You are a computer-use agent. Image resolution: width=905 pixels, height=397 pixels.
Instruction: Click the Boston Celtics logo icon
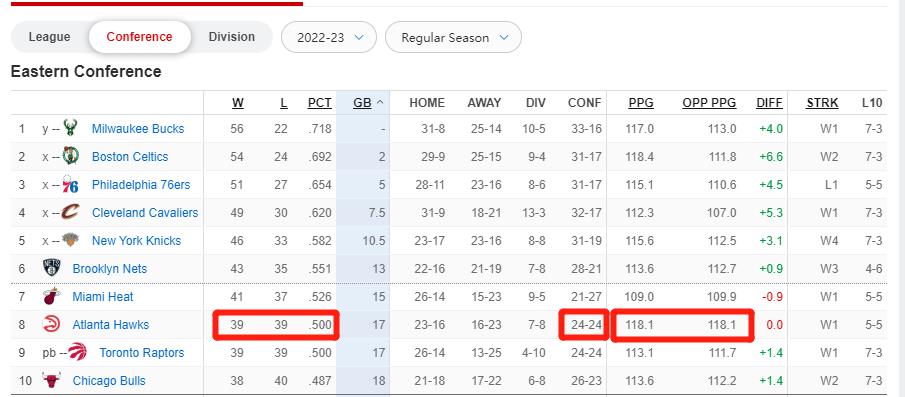(x=70, y=156)
